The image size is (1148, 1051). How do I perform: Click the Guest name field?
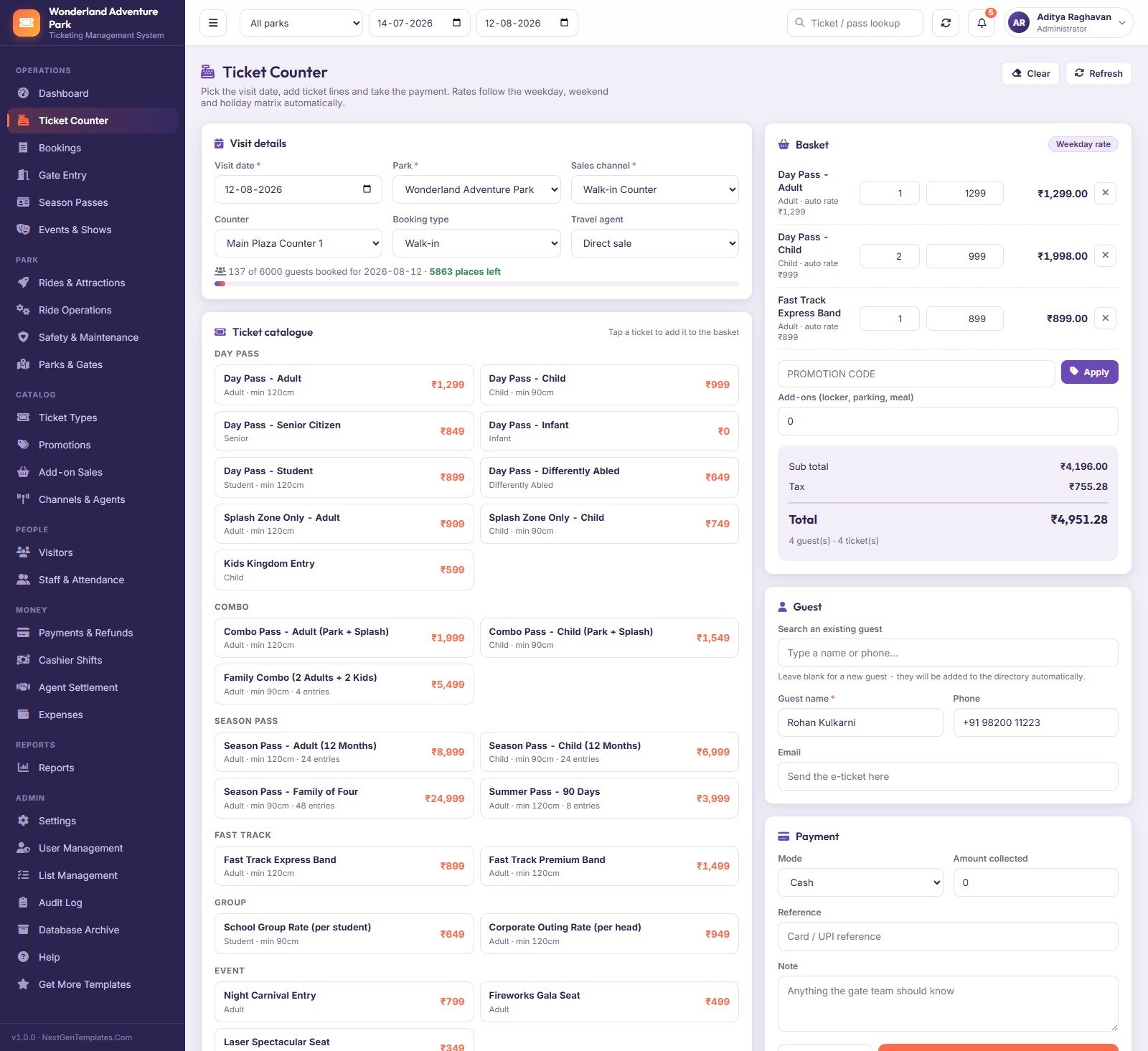point(860,722)
